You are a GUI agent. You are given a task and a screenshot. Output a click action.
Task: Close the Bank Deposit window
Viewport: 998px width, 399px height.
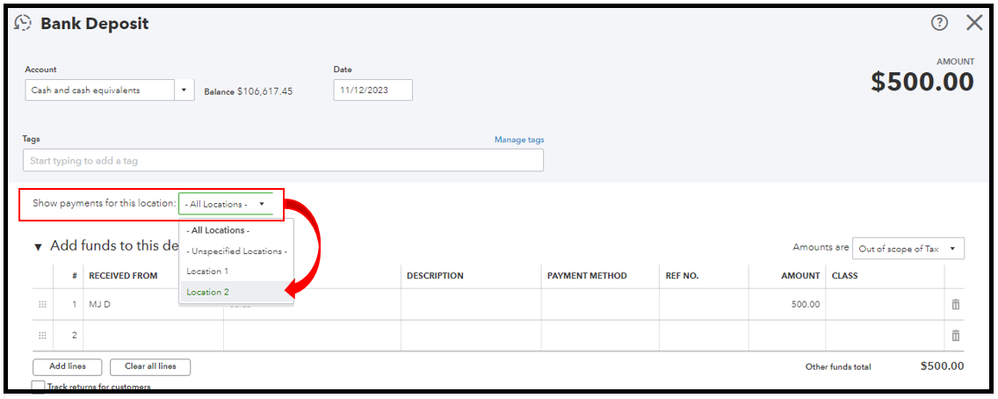coord(974,23)
